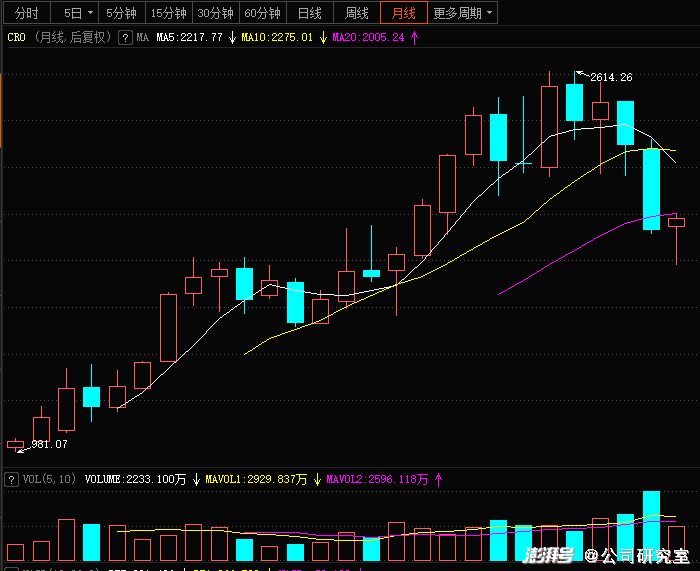Click the MA20:2005.24 value
The width and height of the screenshot is (700, 571).
coord(368,38)
